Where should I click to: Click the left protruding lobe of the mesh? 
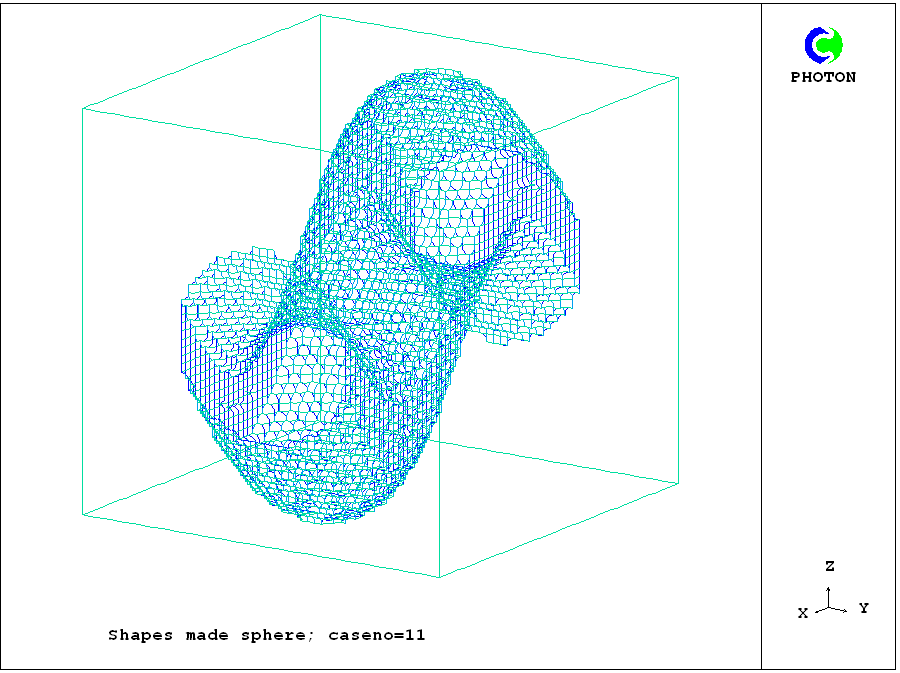(x=215, y=300)
